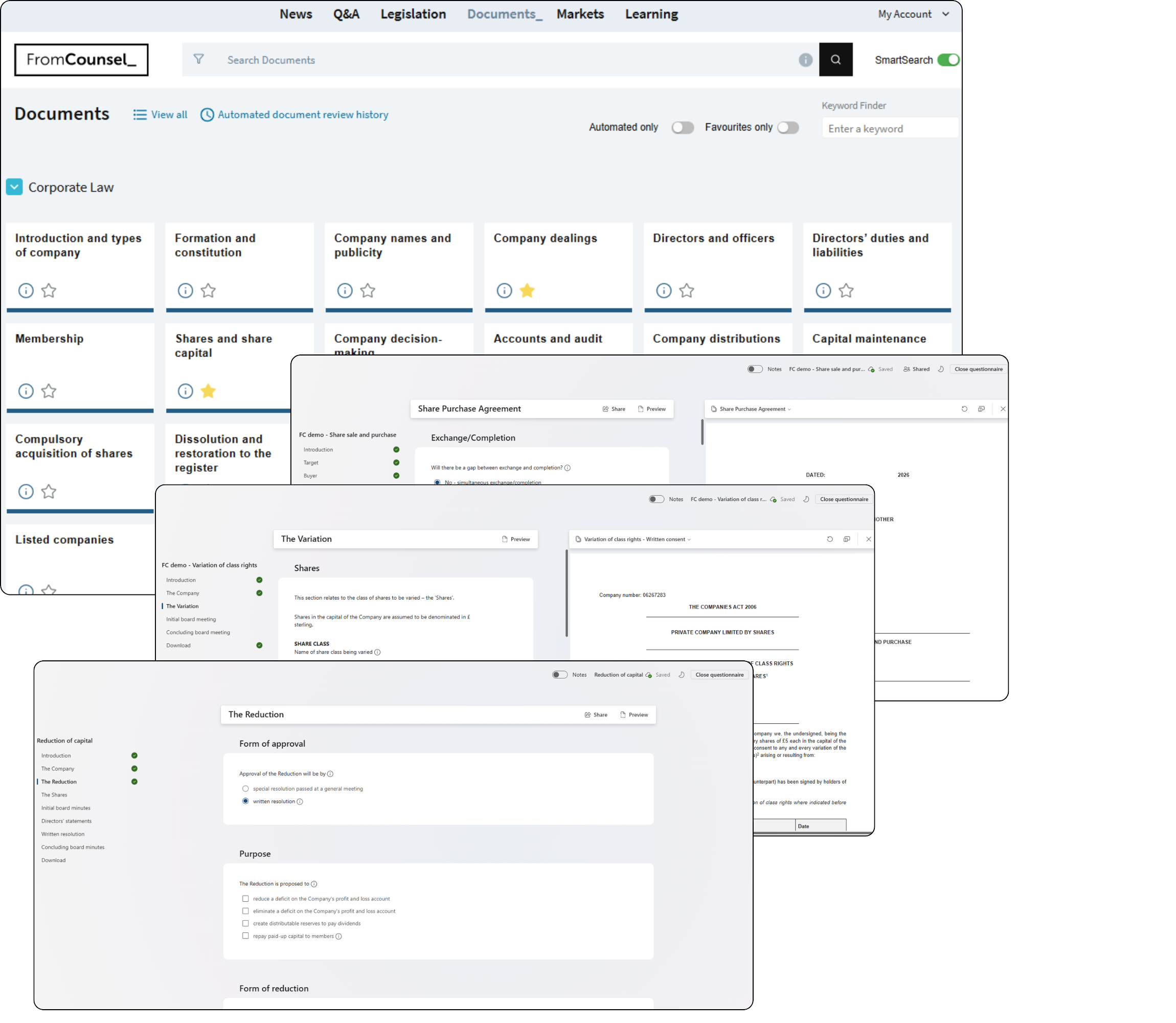Open info for Compulsory acquisition of shares

pos(26,492)
